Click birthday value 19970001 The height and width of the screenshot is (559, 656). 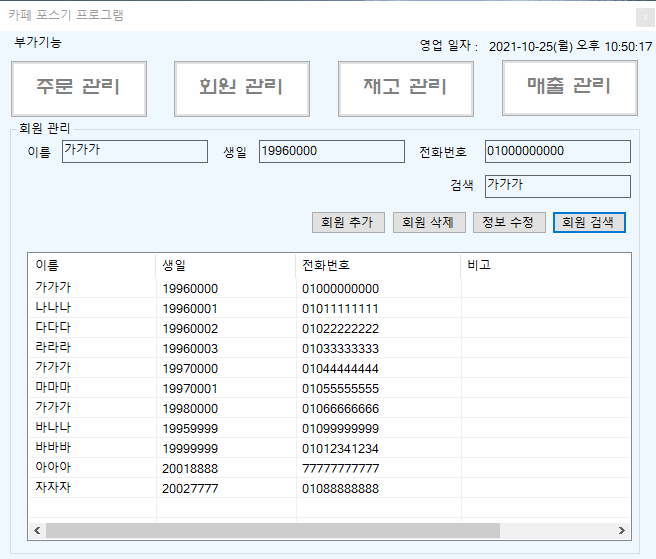pyautogui.click(x=190, y=389)
